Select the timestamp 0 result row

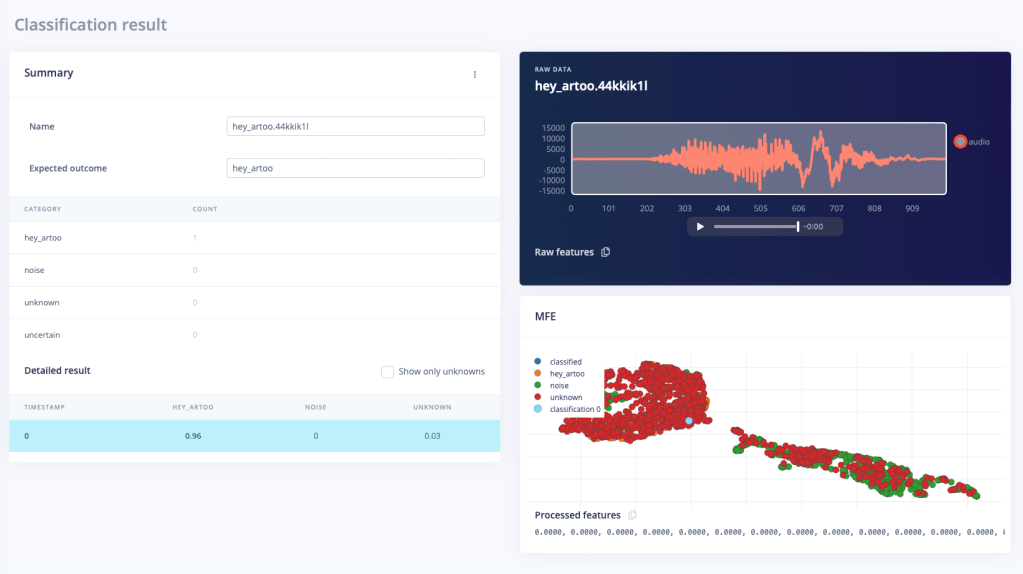pos(254,436)
